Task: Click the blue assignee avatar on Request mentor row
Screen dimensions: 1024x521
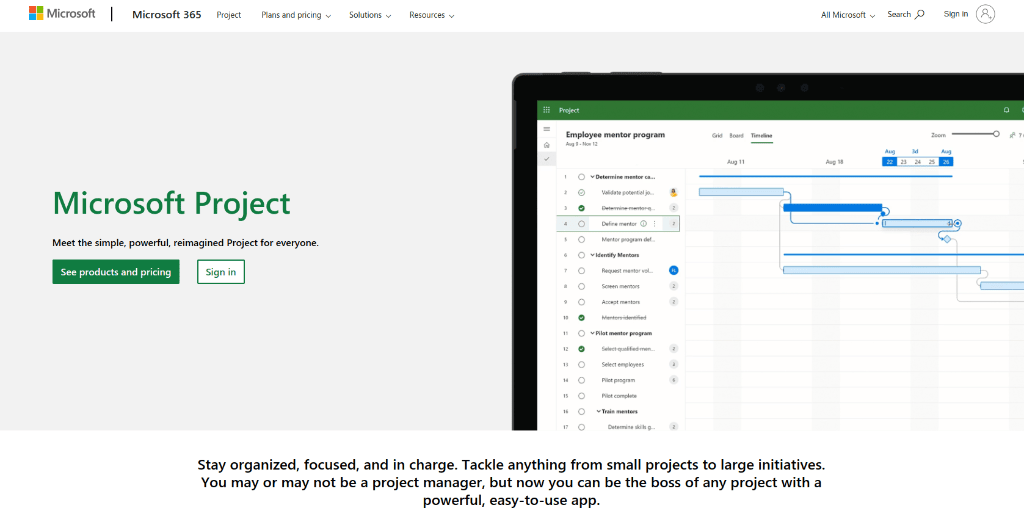Action: [x=673, y=270]
